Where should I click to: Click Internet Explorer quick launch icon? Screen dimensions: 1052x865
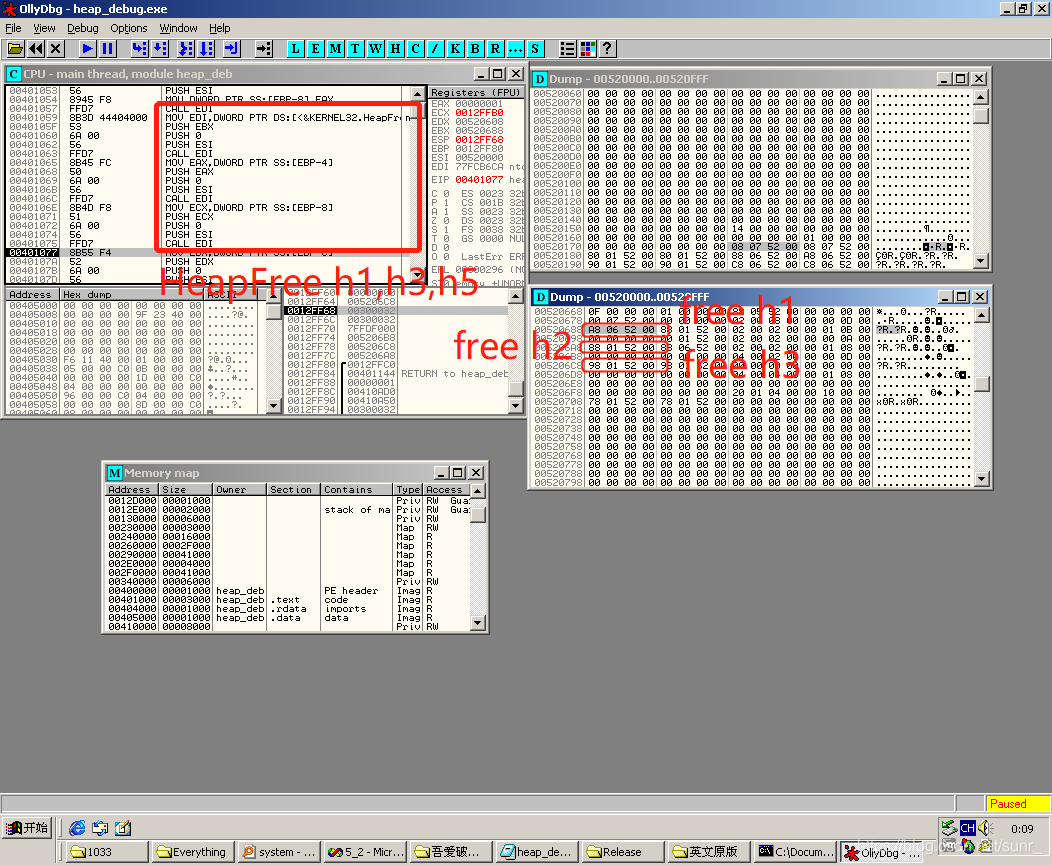point(77,828)
